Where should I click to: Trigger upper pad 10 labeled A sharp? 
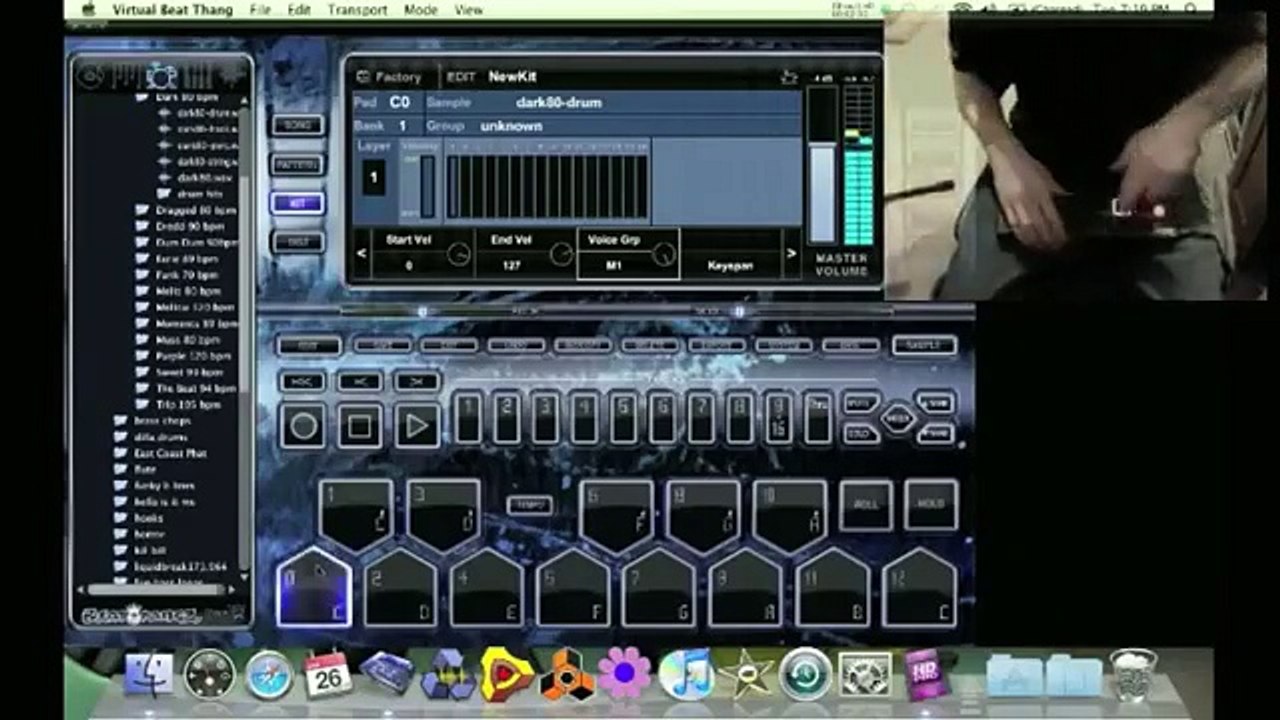(x=789, y=515)
